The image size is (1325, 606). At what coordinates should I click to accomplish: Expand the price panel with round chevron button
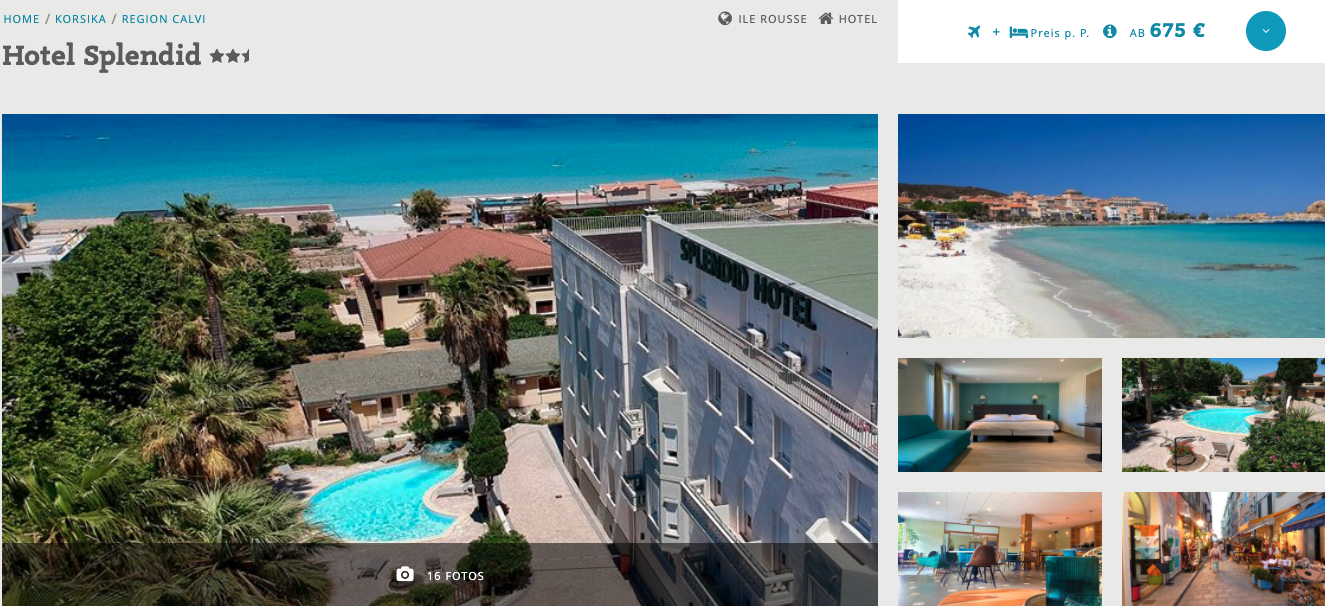coord(1265,31)
